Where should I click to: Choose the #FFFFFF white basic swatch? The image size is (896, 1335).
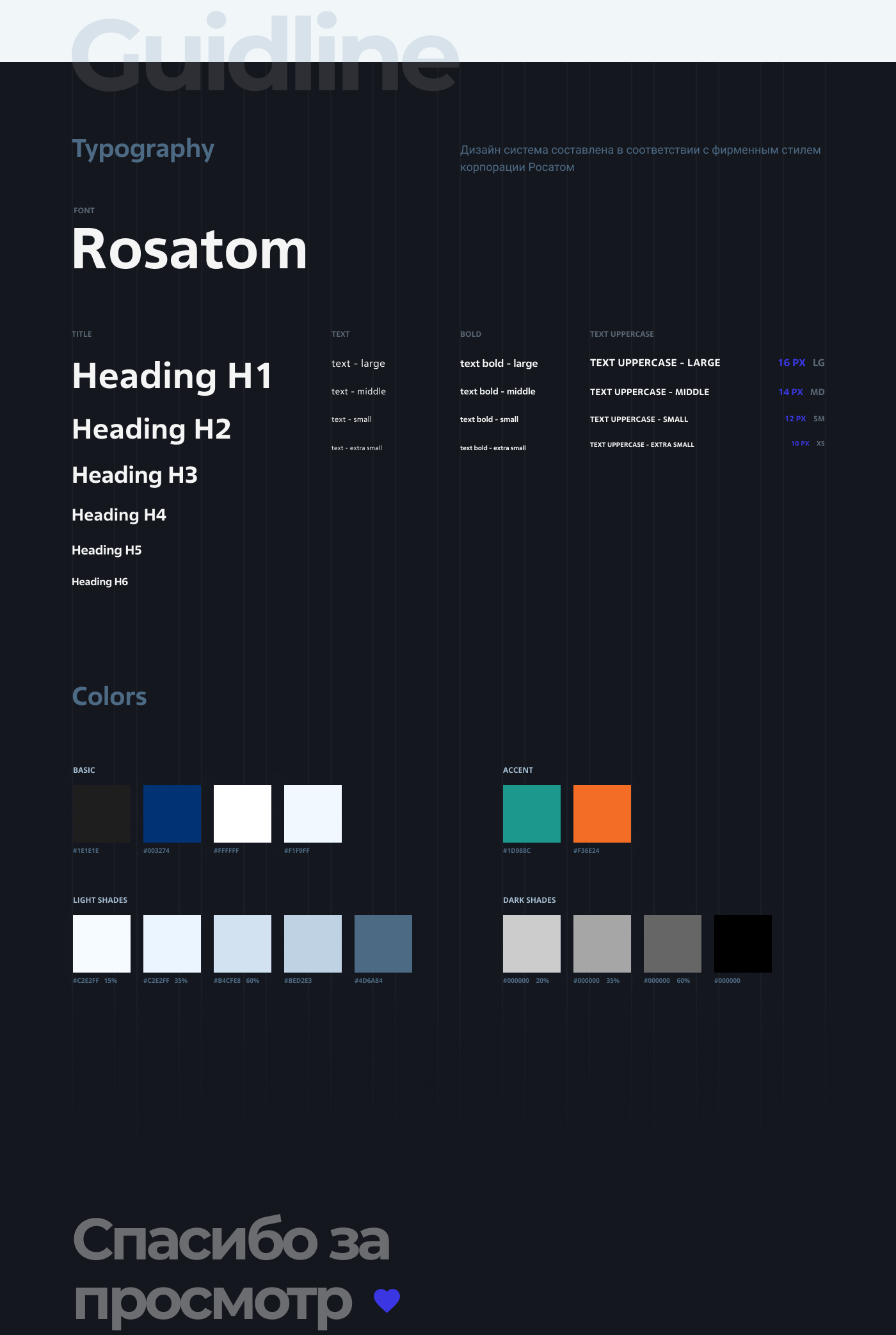pos(243,814)
